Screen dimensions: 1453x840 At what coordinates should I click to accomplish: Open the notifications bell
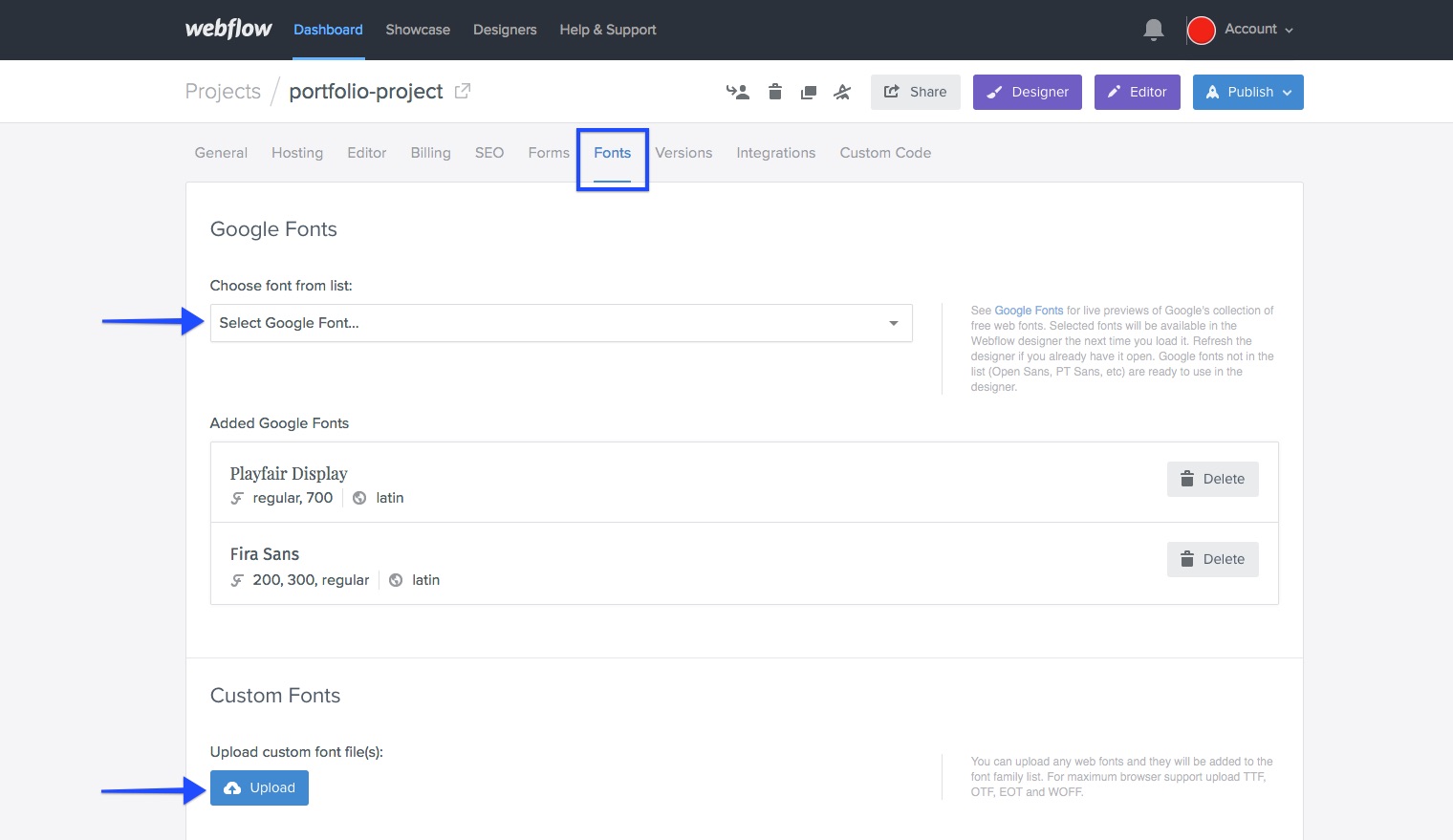tap(1154, 30)
